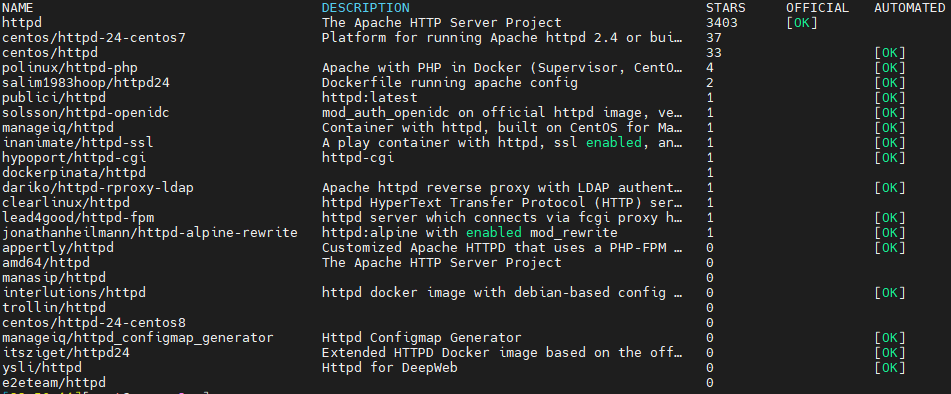Select the centos/httpd-24-centos7 image name
Image resolution: width=951 pixels, height=394 pixels.
coord(94,38)
